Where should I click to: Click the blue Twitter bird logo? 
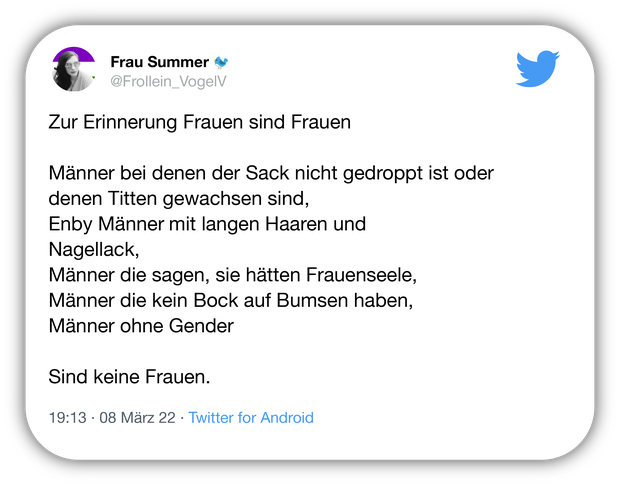pyautogui.click(x=537, y=68)
